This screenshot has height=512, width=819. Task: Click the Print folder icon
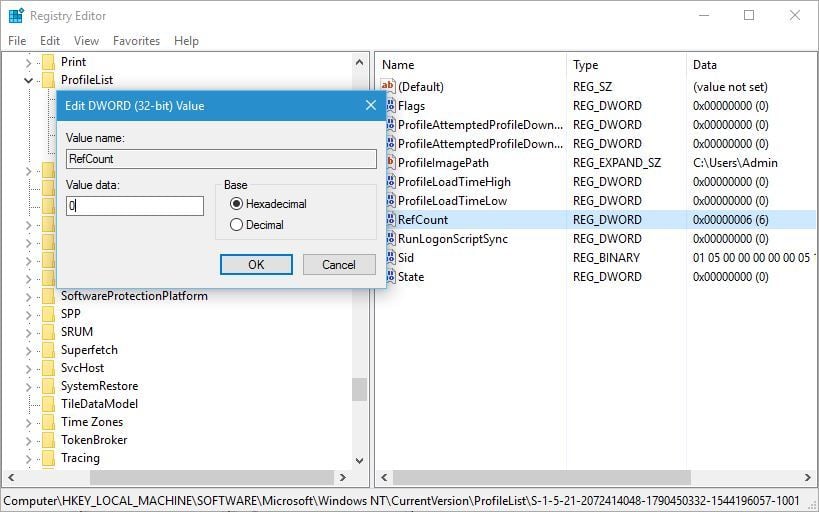tap(48, 62)
